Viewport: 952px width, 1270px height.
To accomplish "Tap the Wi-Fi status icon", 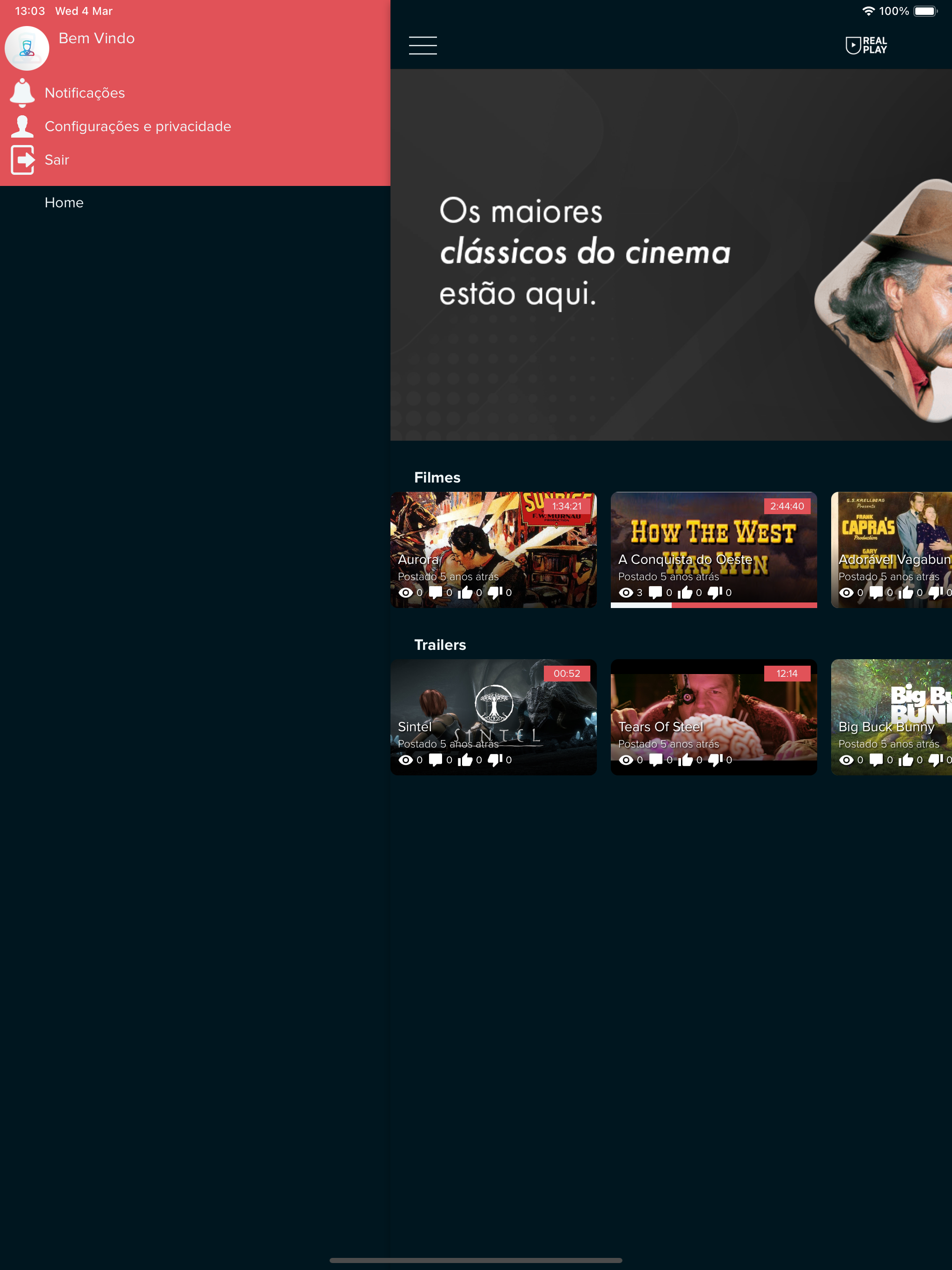I will pos(869,11).
